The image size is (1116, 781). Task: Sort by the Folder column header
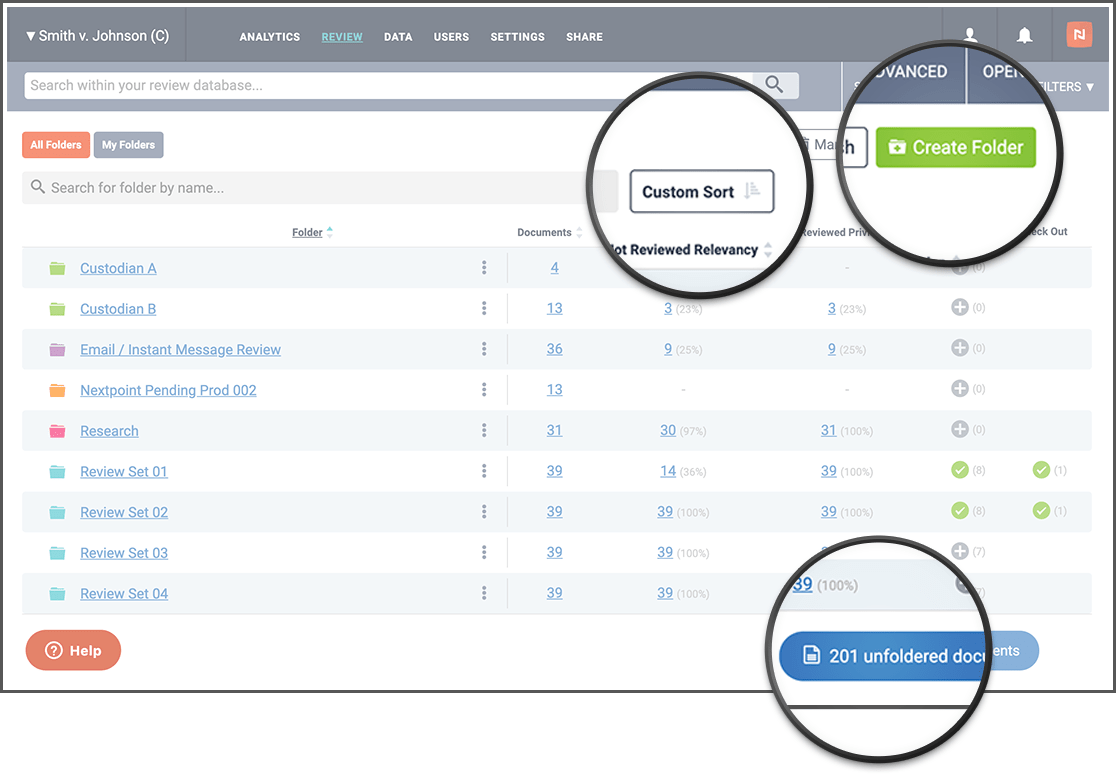point(308,232)
